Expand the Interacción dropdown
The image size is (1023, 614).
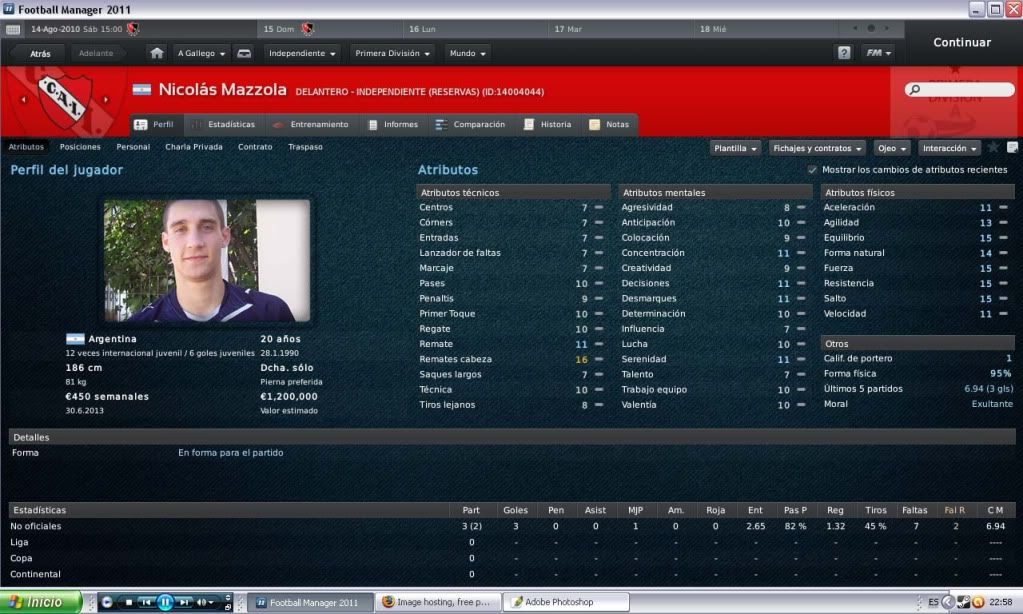(949, 148)
